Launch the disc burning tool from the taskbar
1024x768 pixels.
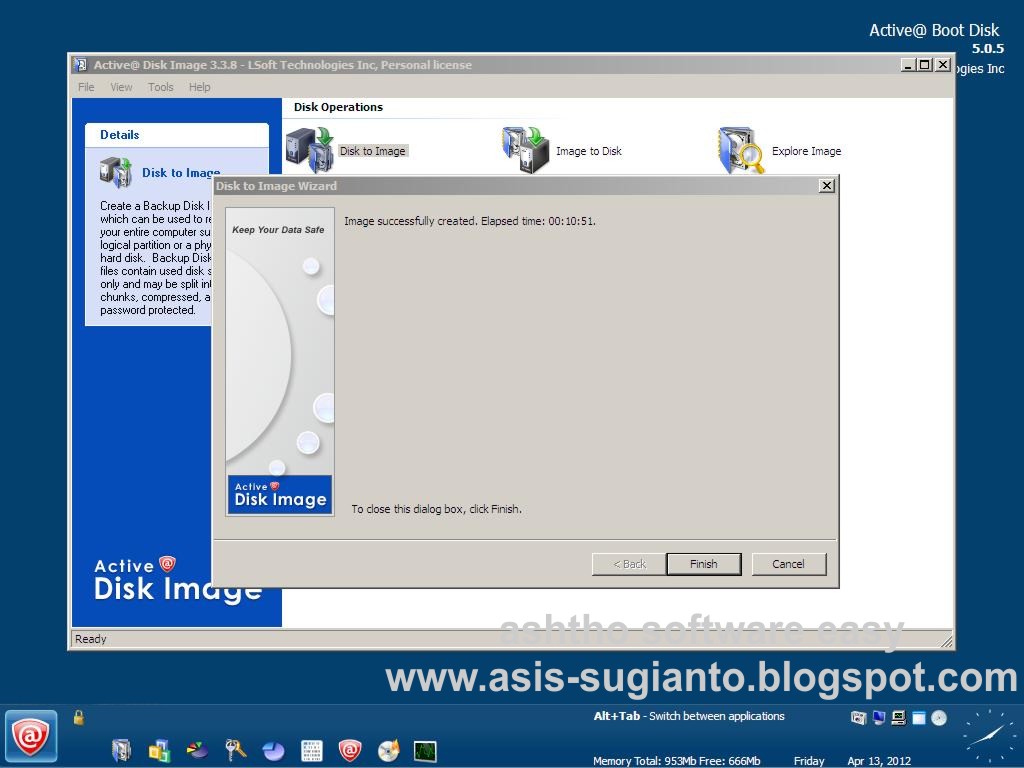click(x=388, y=750)
